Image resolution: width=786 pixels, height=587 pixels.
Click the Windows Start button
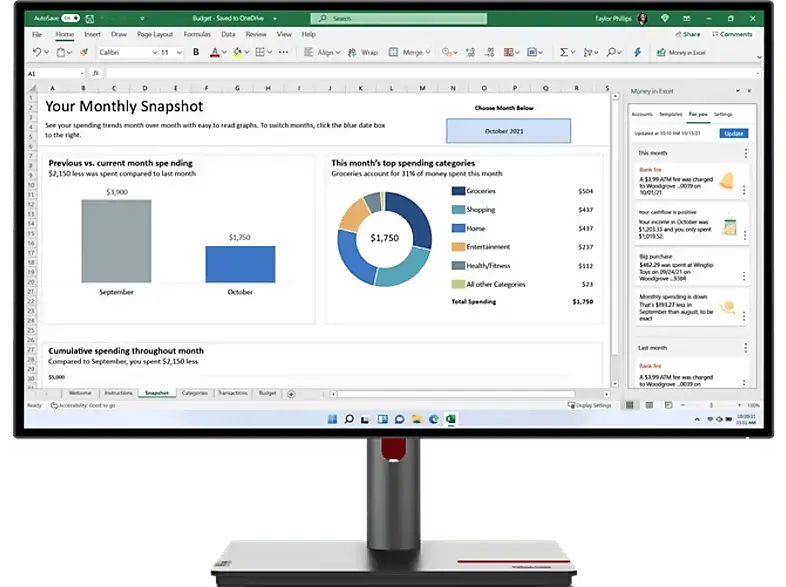pyautogui.click(x=332, y=419)
